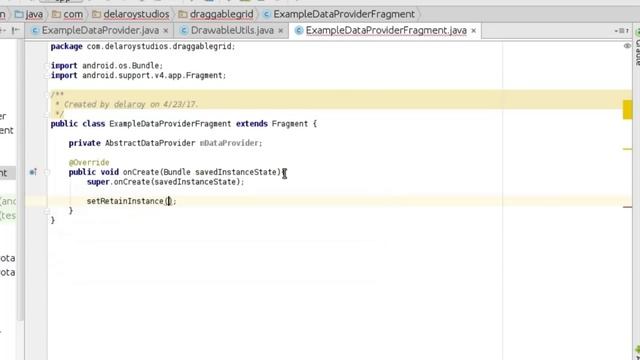Click the ExampleDataProviderFragment breadcrumb class
This screenshot has height=360, width=640.
tap(339, 14)
